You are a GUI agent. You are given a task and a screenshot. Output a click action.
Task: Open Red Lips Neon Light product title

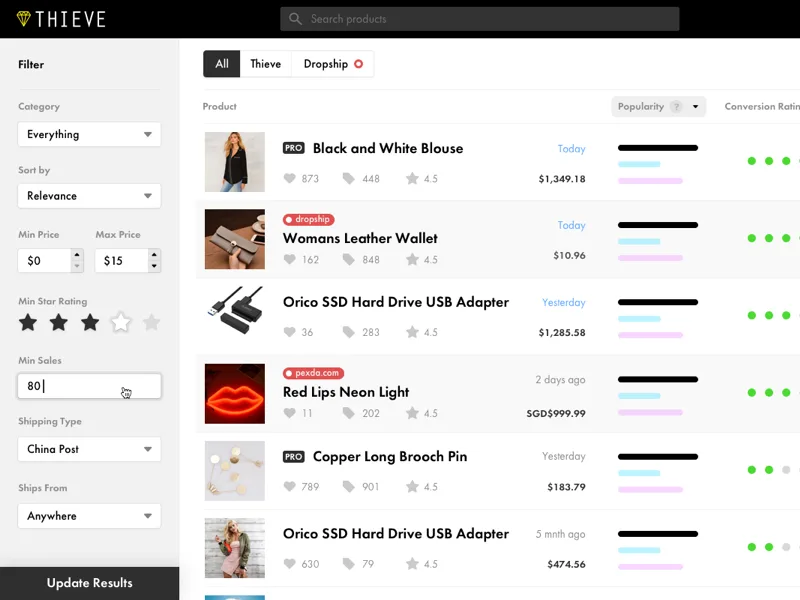point(346,392)
